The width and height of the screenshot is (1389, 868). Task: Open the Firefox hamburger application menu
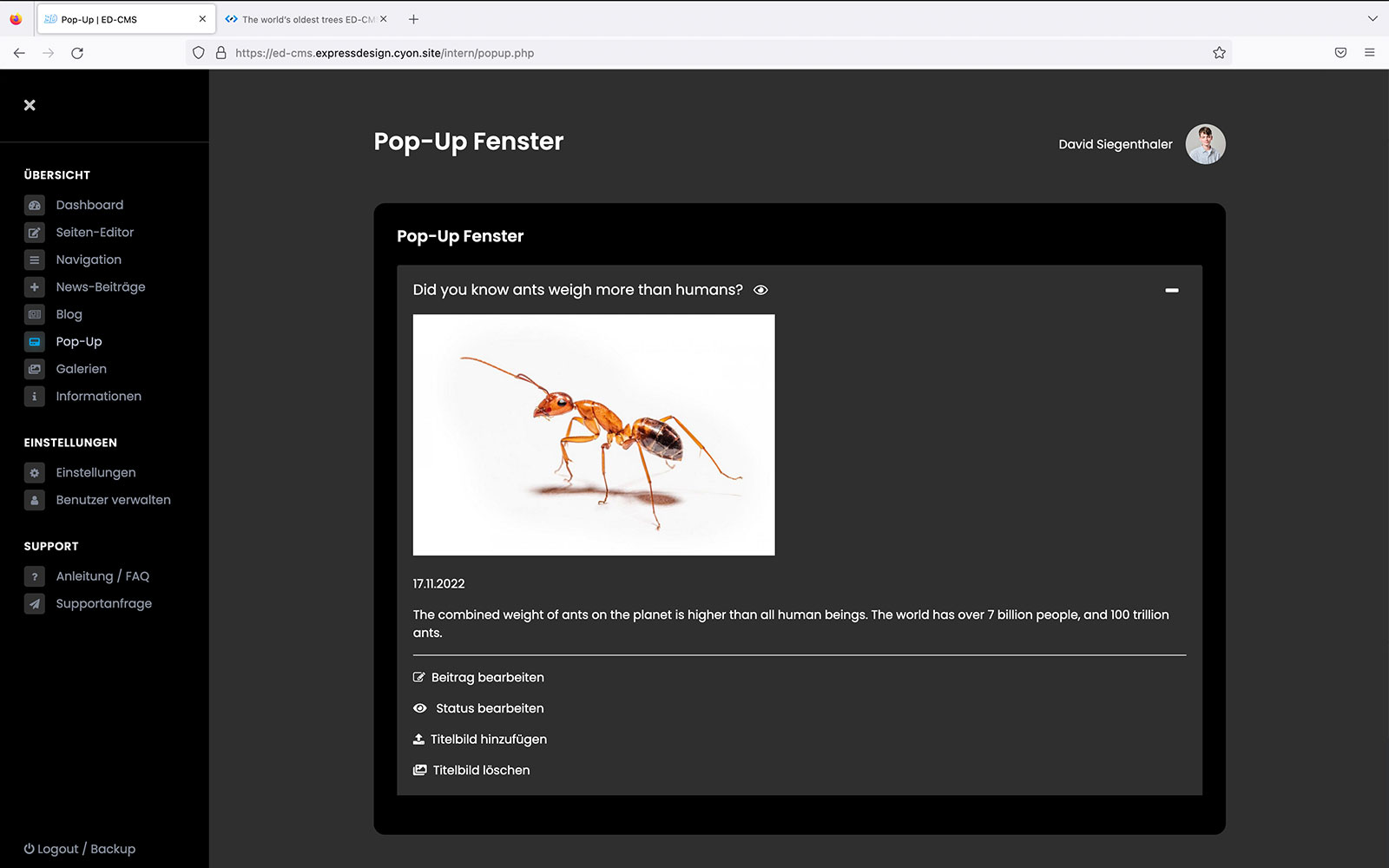1369,53
